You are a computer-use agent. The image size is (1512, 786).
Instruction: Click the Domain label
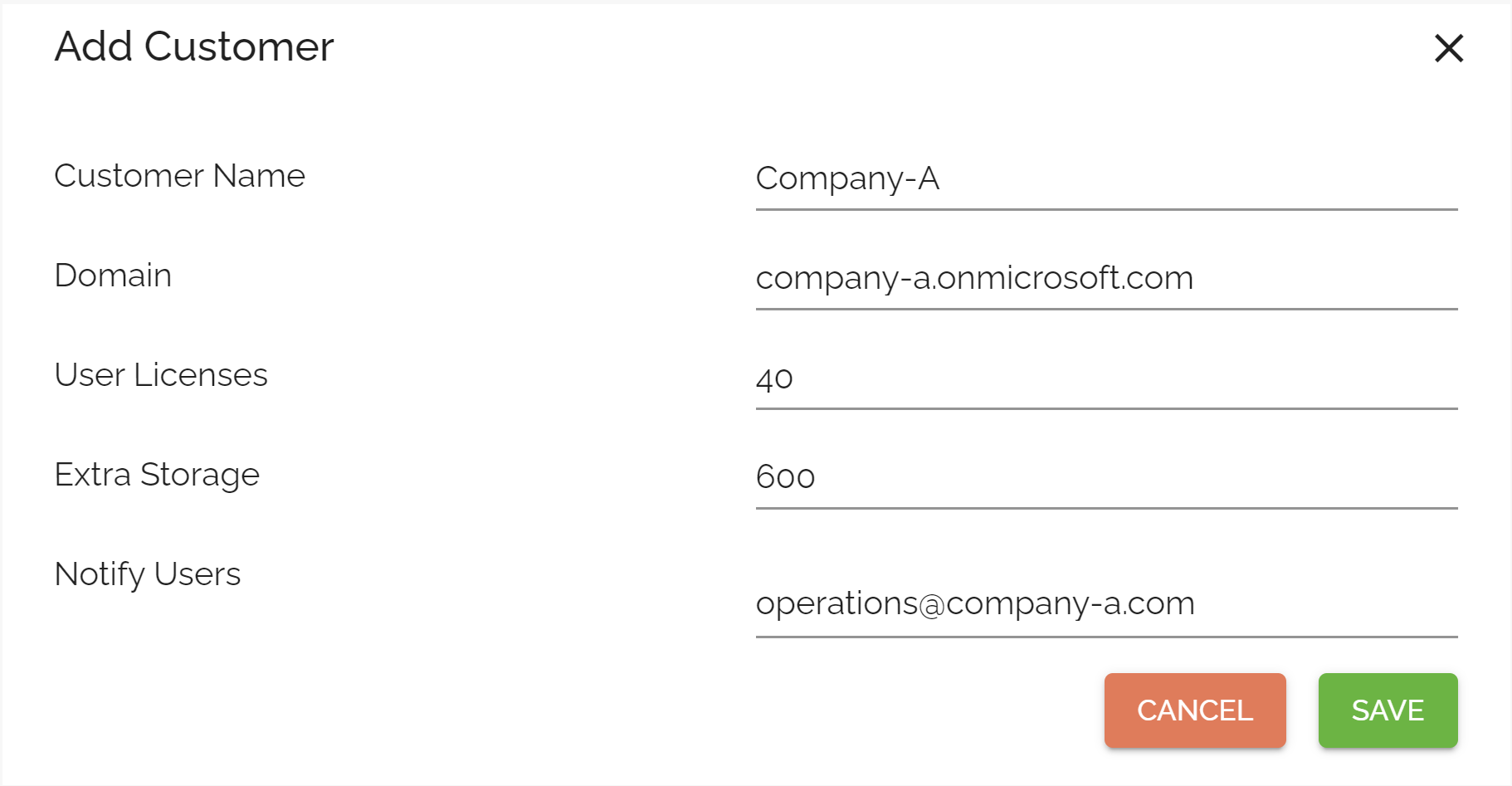113,276
